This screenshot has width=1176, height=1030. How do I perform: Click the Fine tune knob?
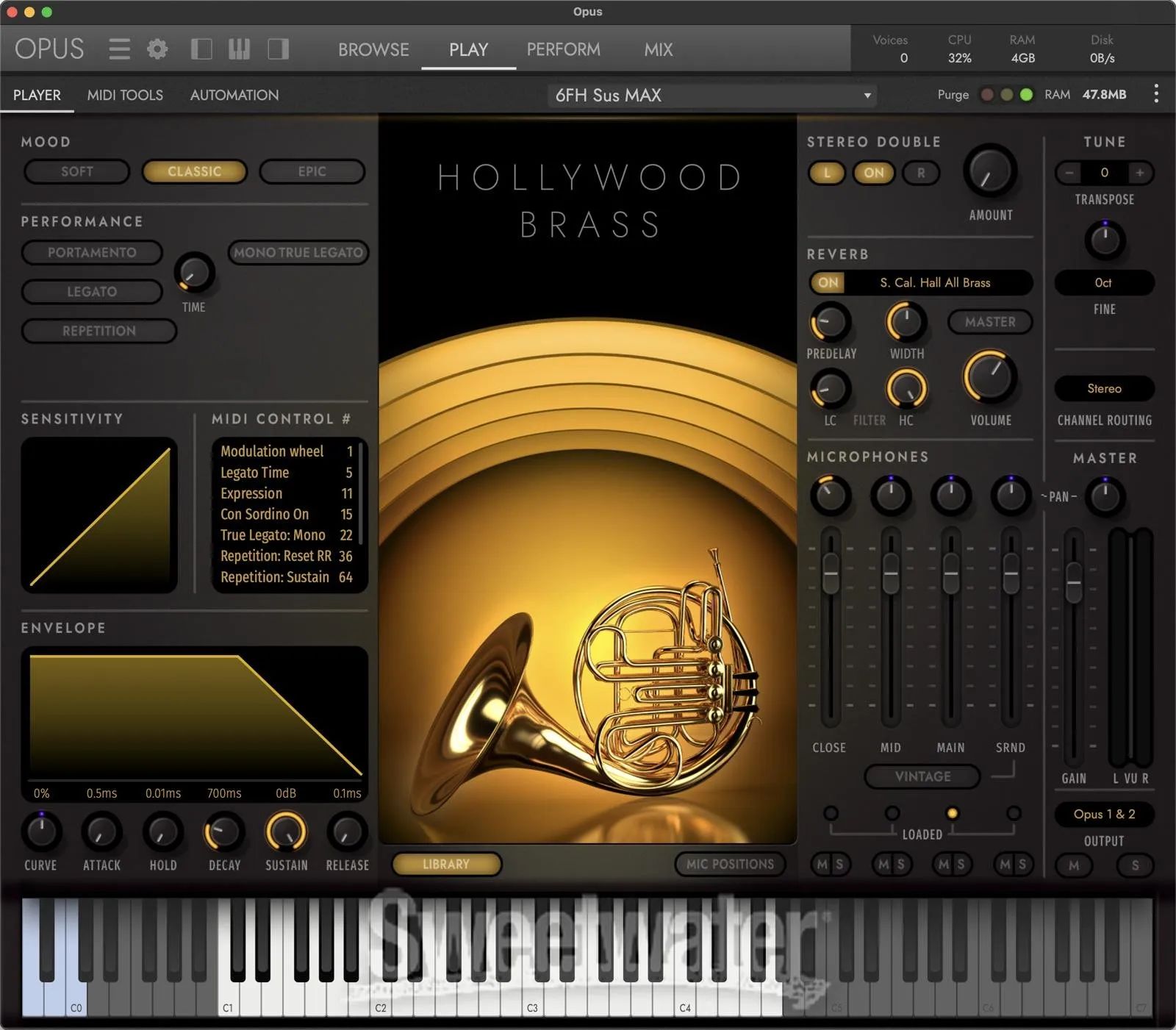pos(1104,240)
